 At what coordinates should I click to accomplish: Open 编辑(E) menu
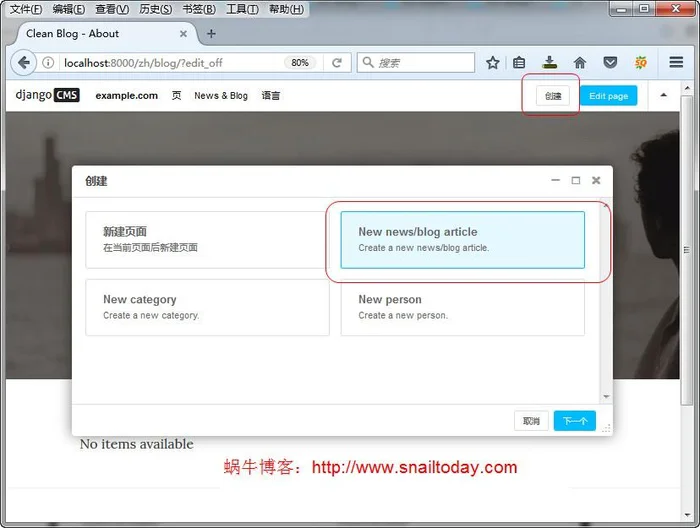[x=69, y=9]
